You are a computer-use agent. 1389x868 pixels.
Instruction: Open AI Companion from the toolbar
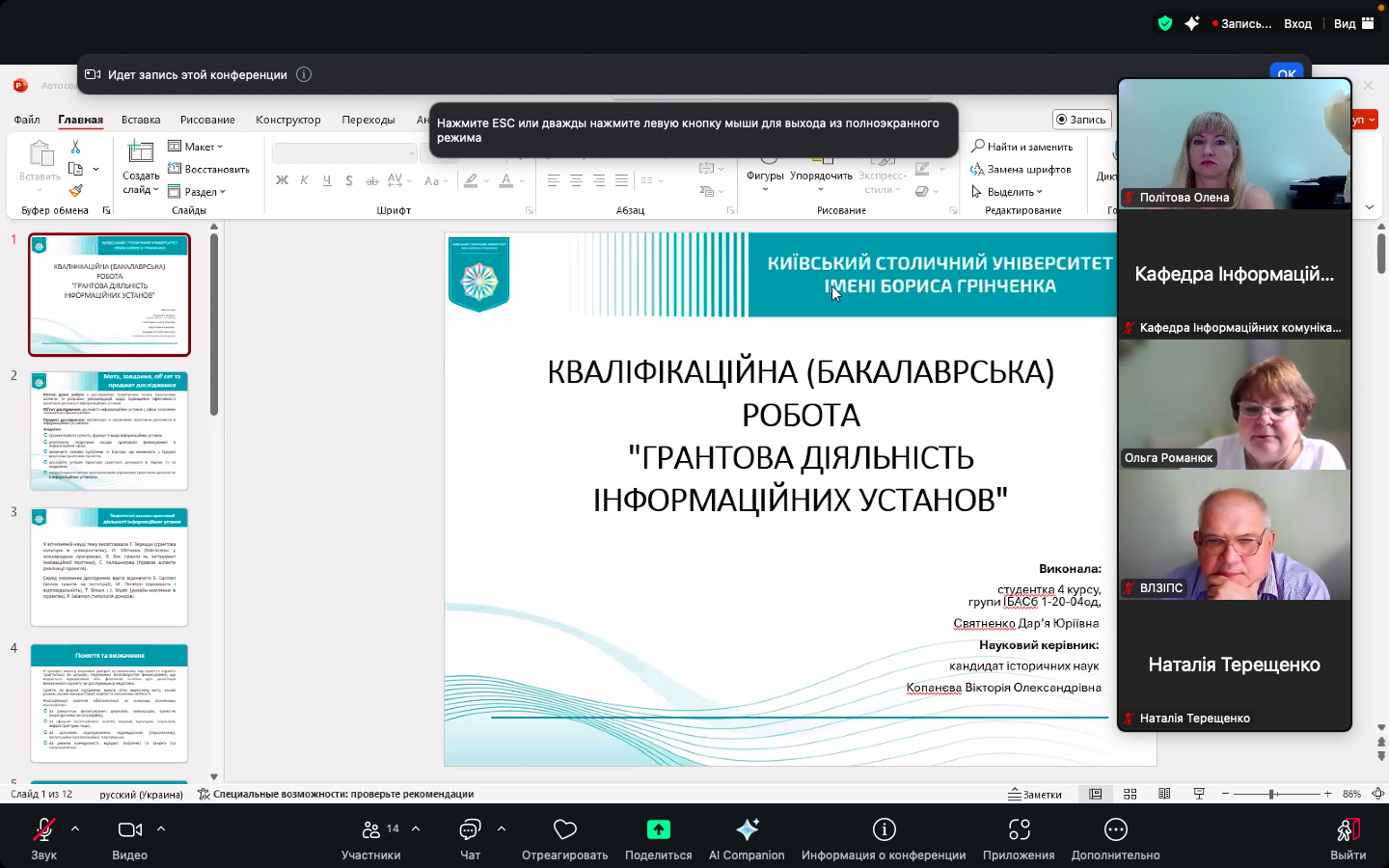coord(747,830)
